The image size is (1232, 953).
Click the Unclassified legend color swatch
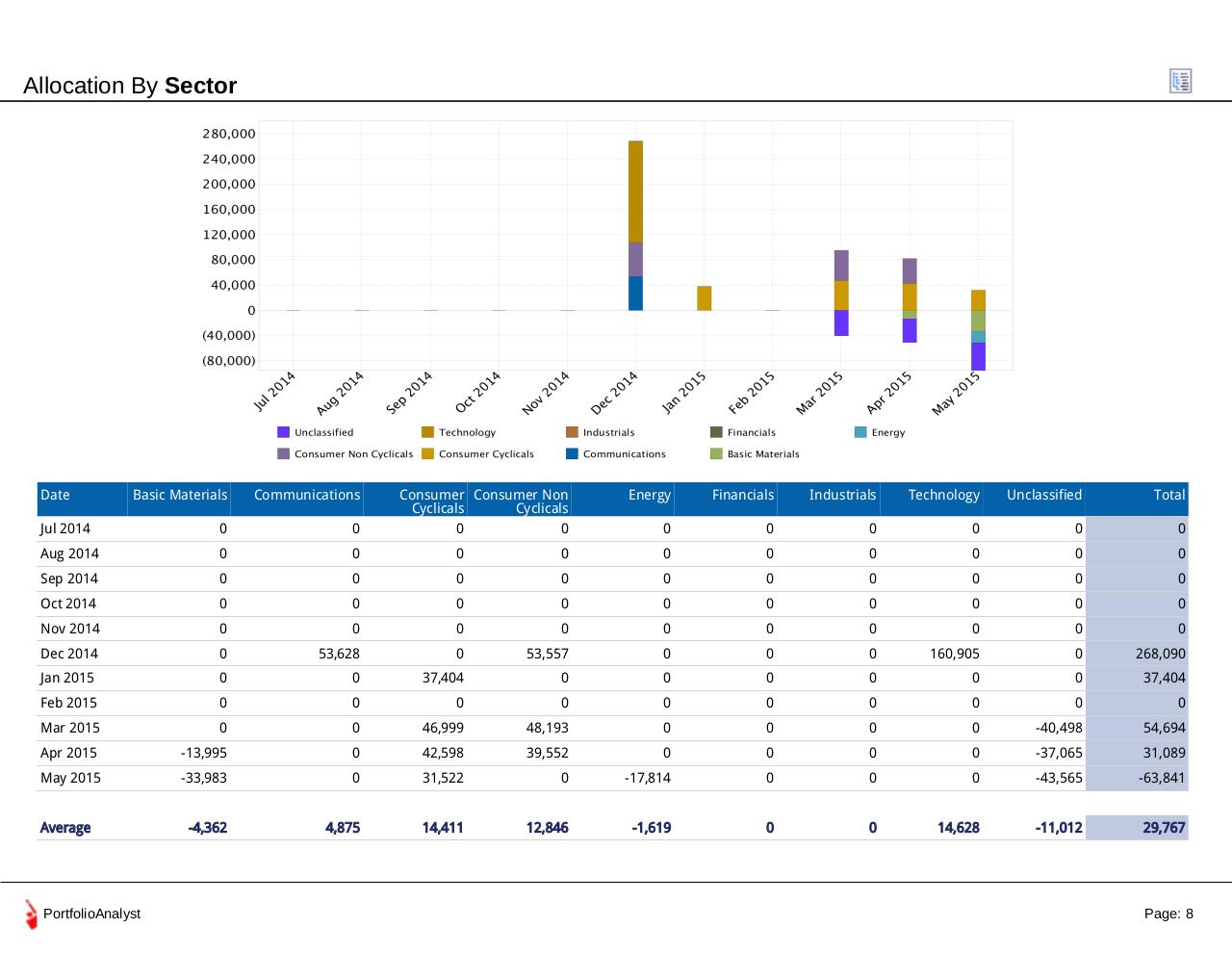click(x=283, y=432)
